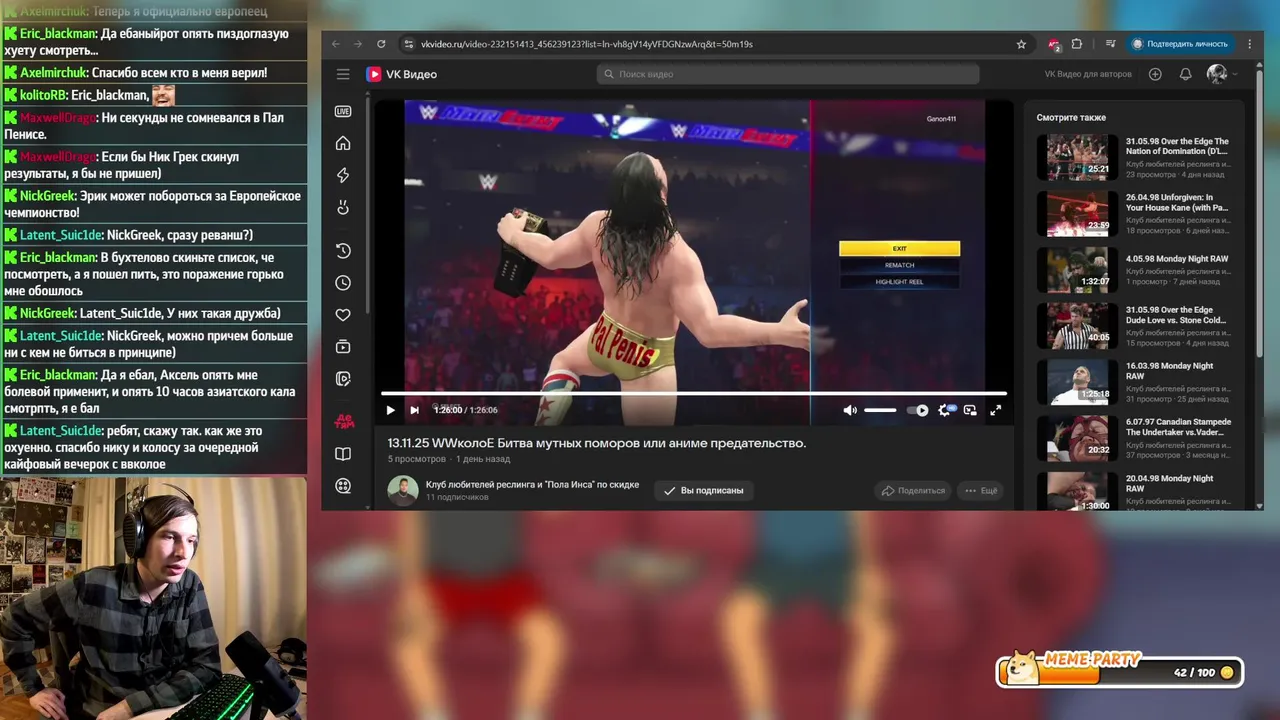
Task: Open the Клуб любителей реслинга channel link
Action: (532, 485)
